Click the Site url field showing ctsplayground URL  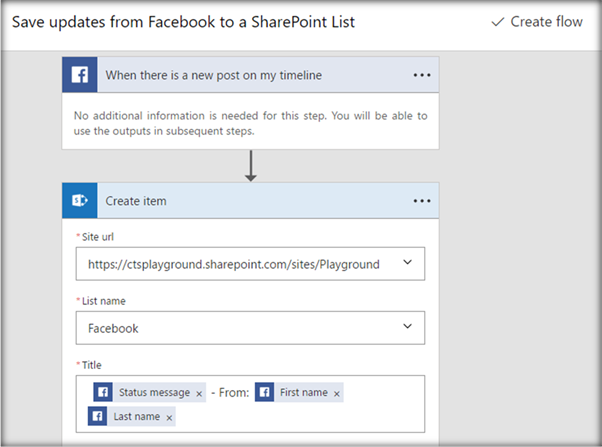click(x=250, y=264)
